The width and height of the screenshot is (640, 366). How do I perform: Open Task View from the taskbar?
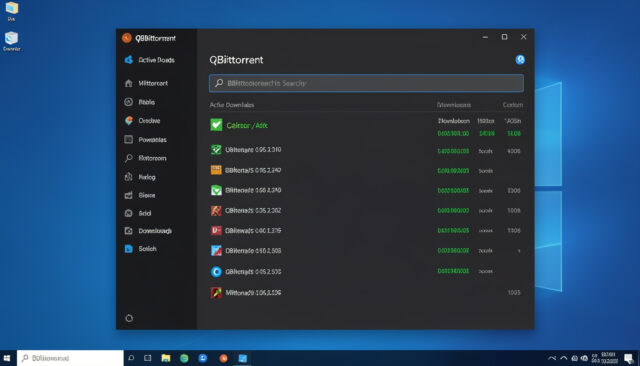(148, 358)
